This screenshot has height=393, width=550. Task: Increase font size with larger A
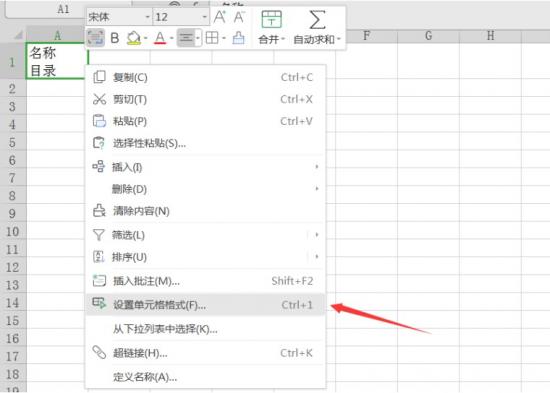tap(220, 16)
